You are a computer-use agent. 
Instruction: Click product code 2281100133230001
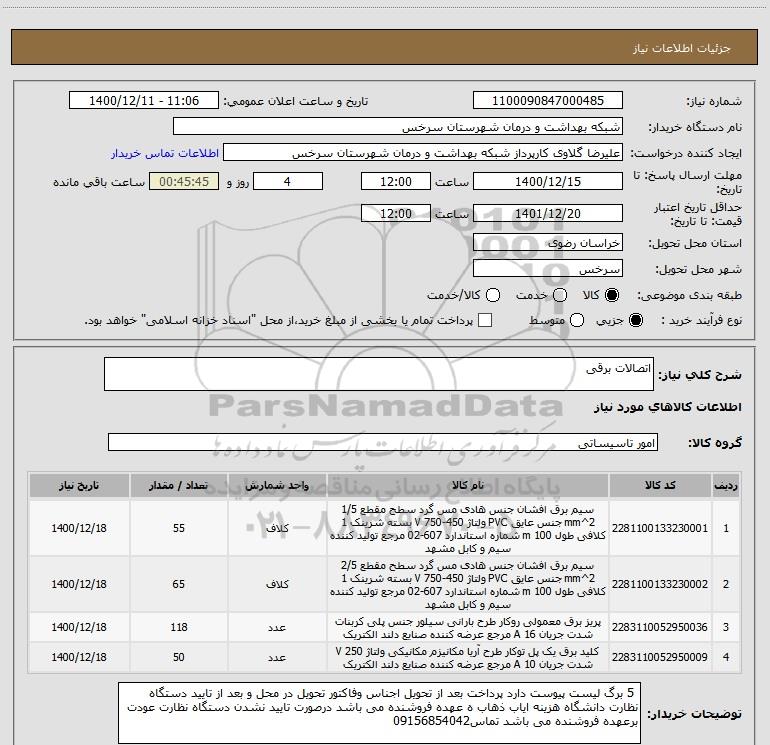660,528
